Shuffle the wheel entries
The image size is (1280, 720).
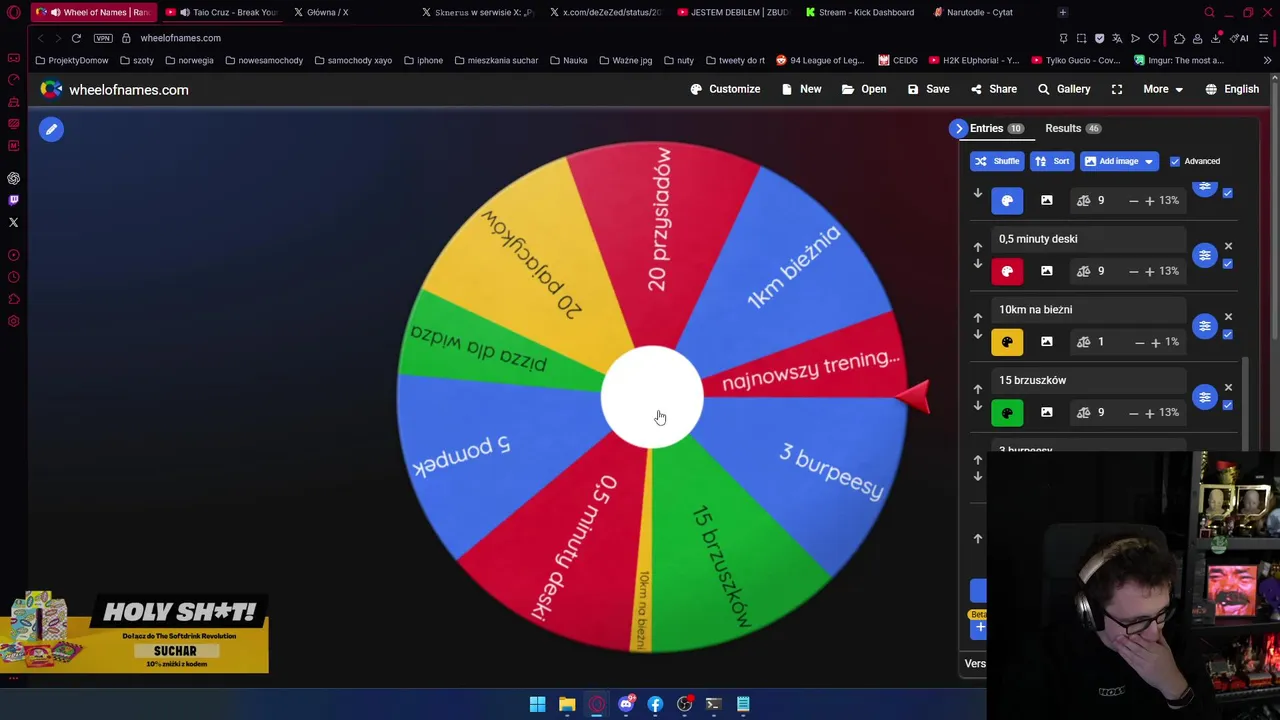click(x=997, y=161)
